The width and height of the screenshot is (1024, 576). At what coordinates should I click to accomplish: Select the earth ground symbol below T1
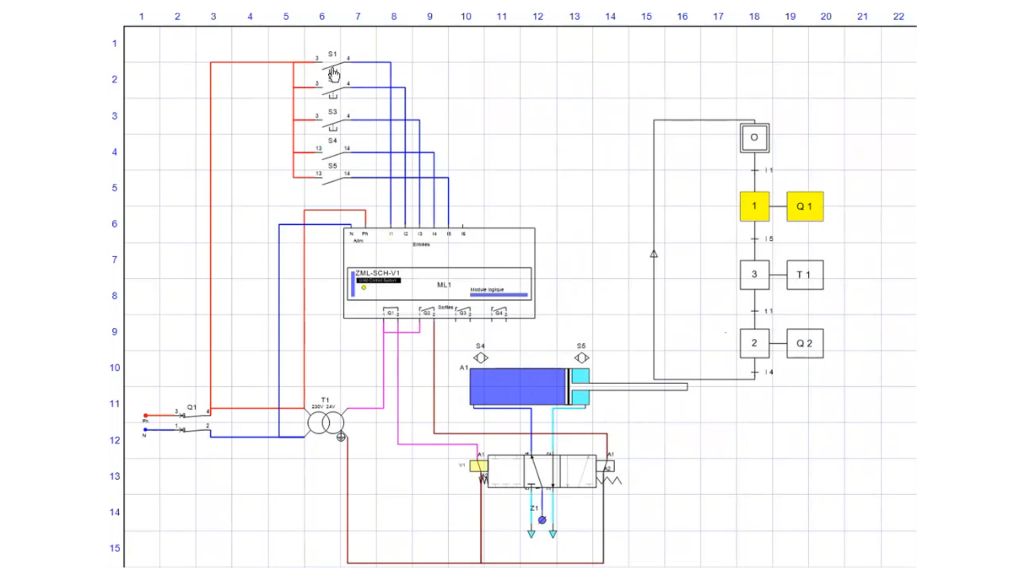click(x=340, y=437)
